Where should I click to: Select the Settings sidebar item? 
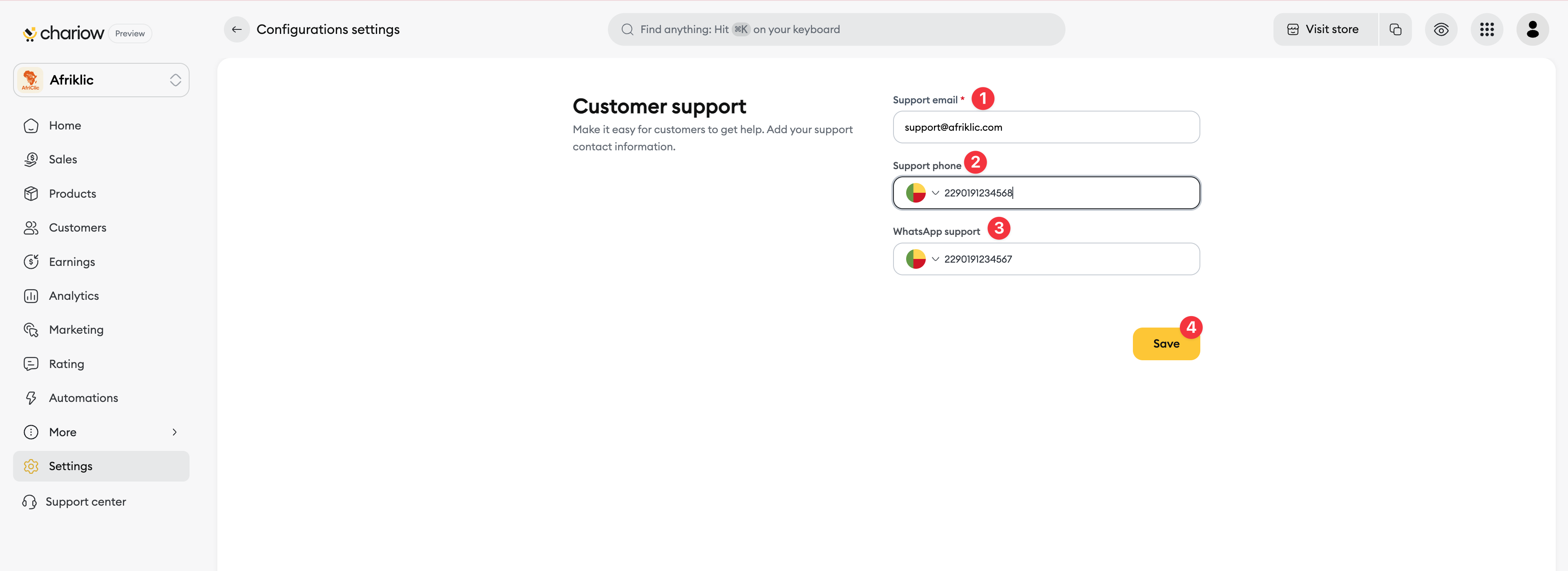[x=101, y=466]
